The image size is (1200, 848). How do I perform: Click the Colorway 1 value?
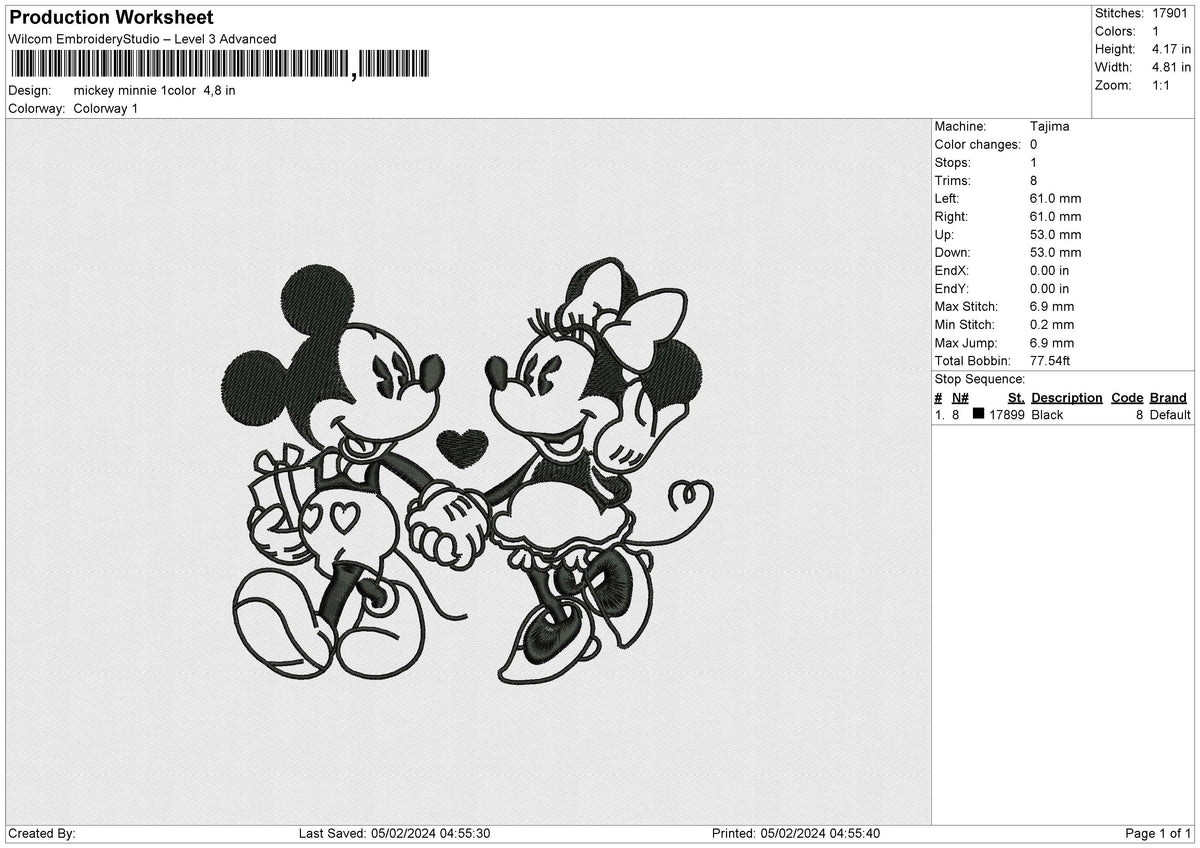click(x=106, y=108)
